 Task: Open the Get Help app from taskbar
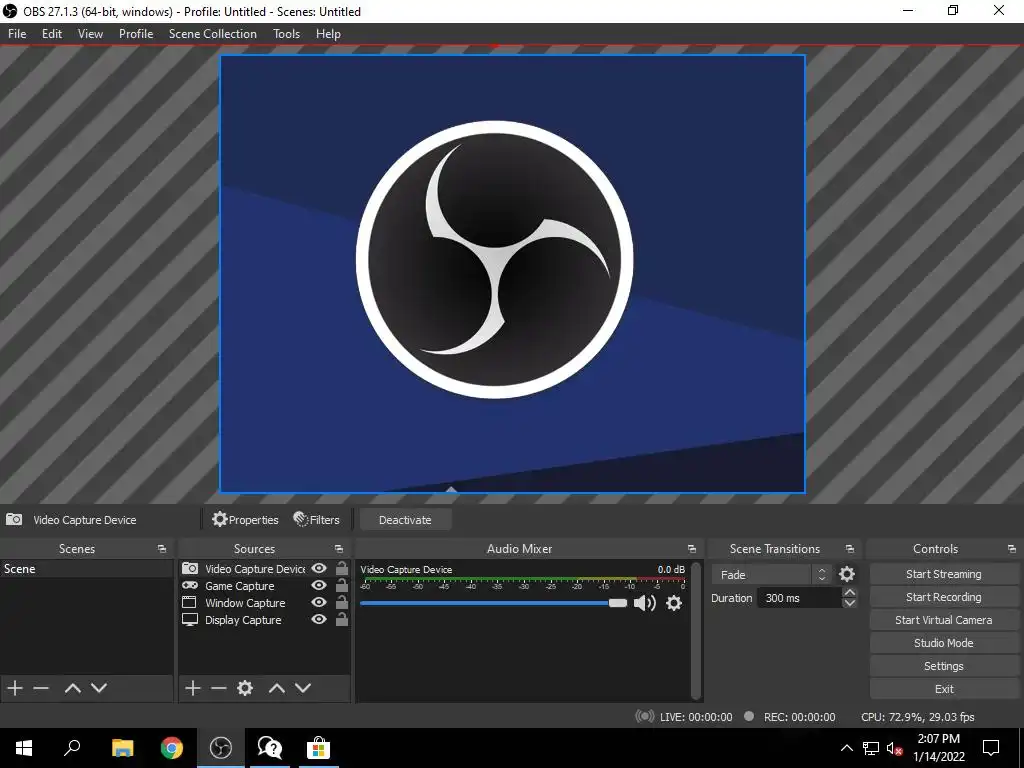[270, 748]
